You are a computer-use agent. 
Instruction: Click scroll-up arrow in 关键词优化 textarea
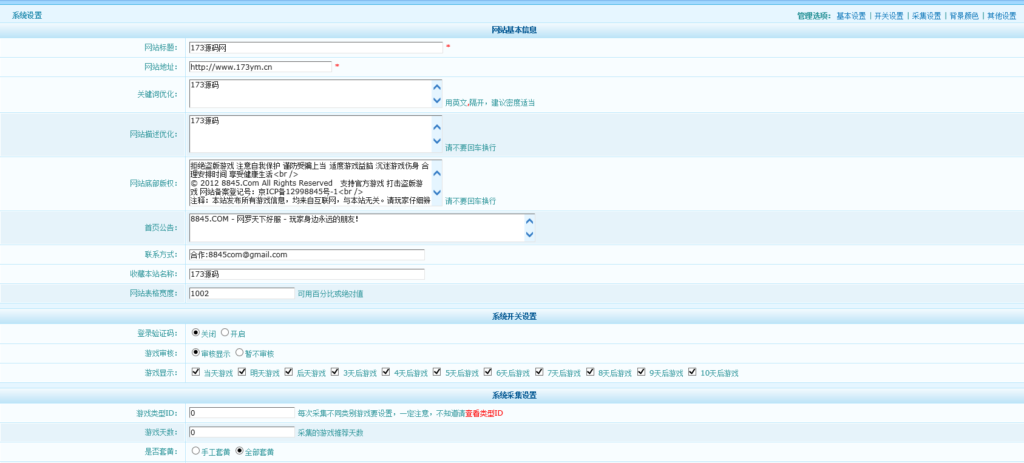pyautogui.click(x=436, y=86)
